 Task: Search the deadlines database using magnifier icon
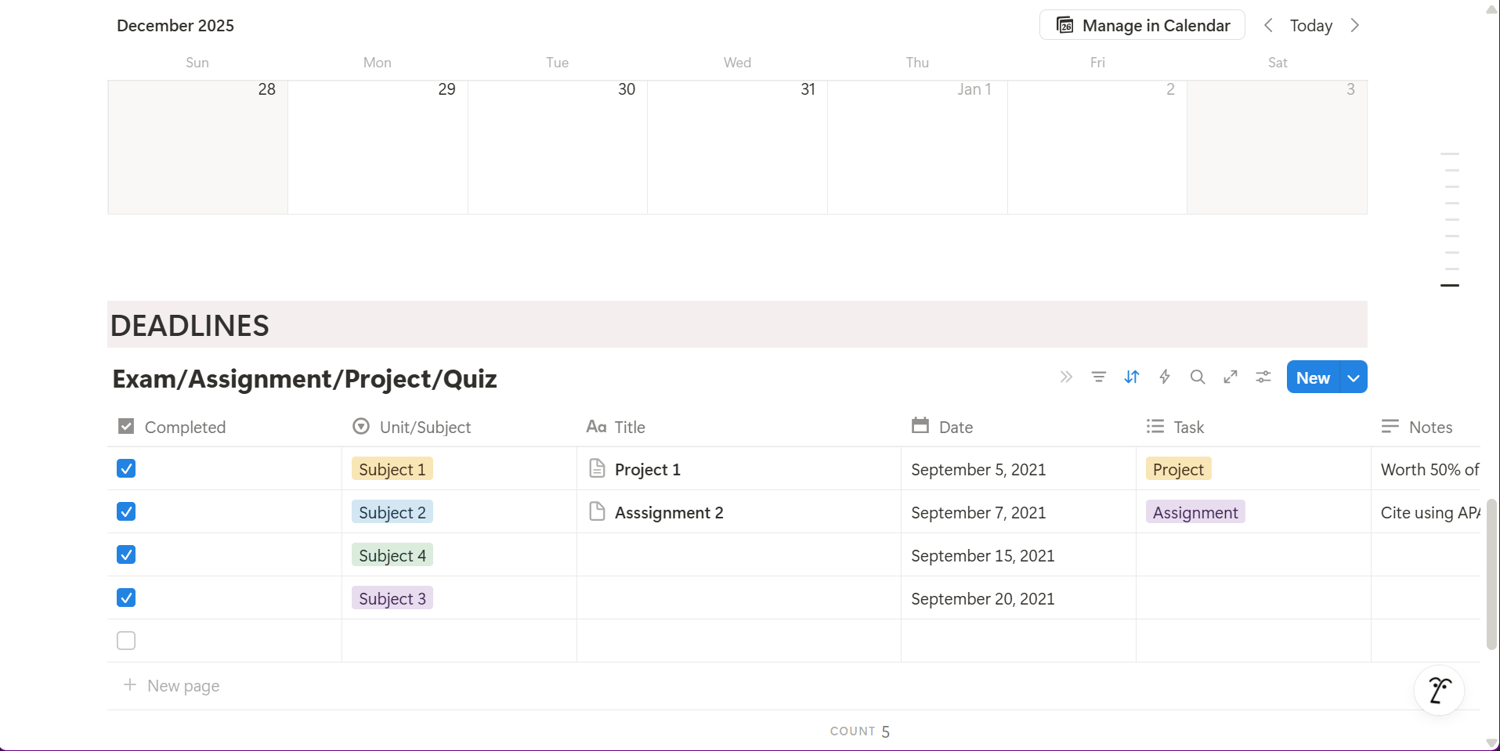(1197, 377)
